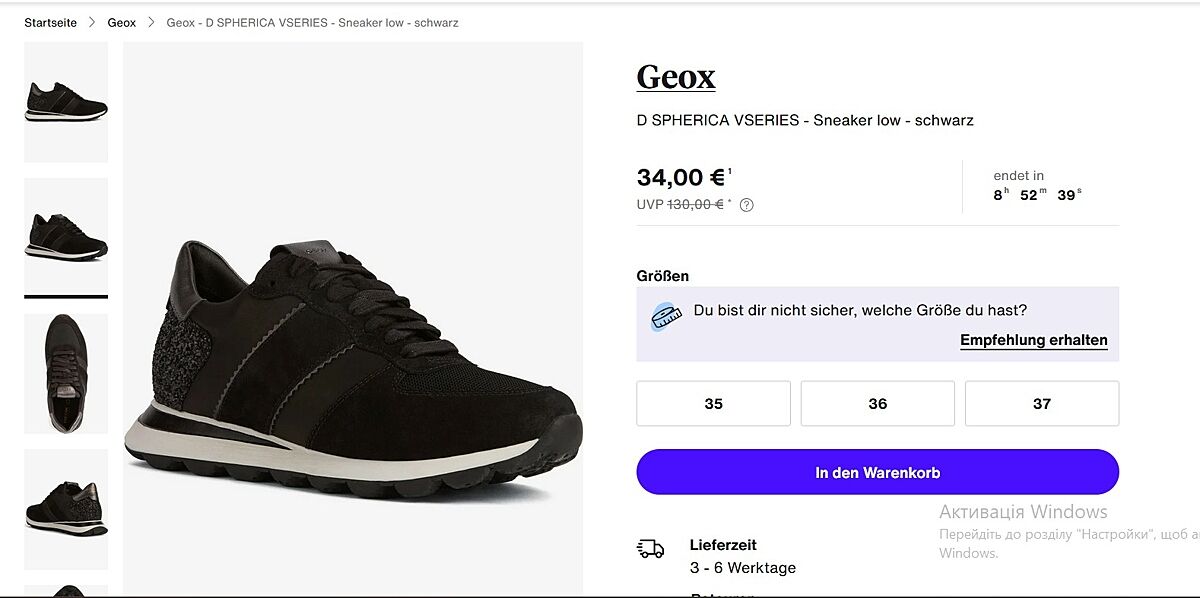Select shoe size 35
Viewport: 1200px width, 598px height.
pos(713,404)
